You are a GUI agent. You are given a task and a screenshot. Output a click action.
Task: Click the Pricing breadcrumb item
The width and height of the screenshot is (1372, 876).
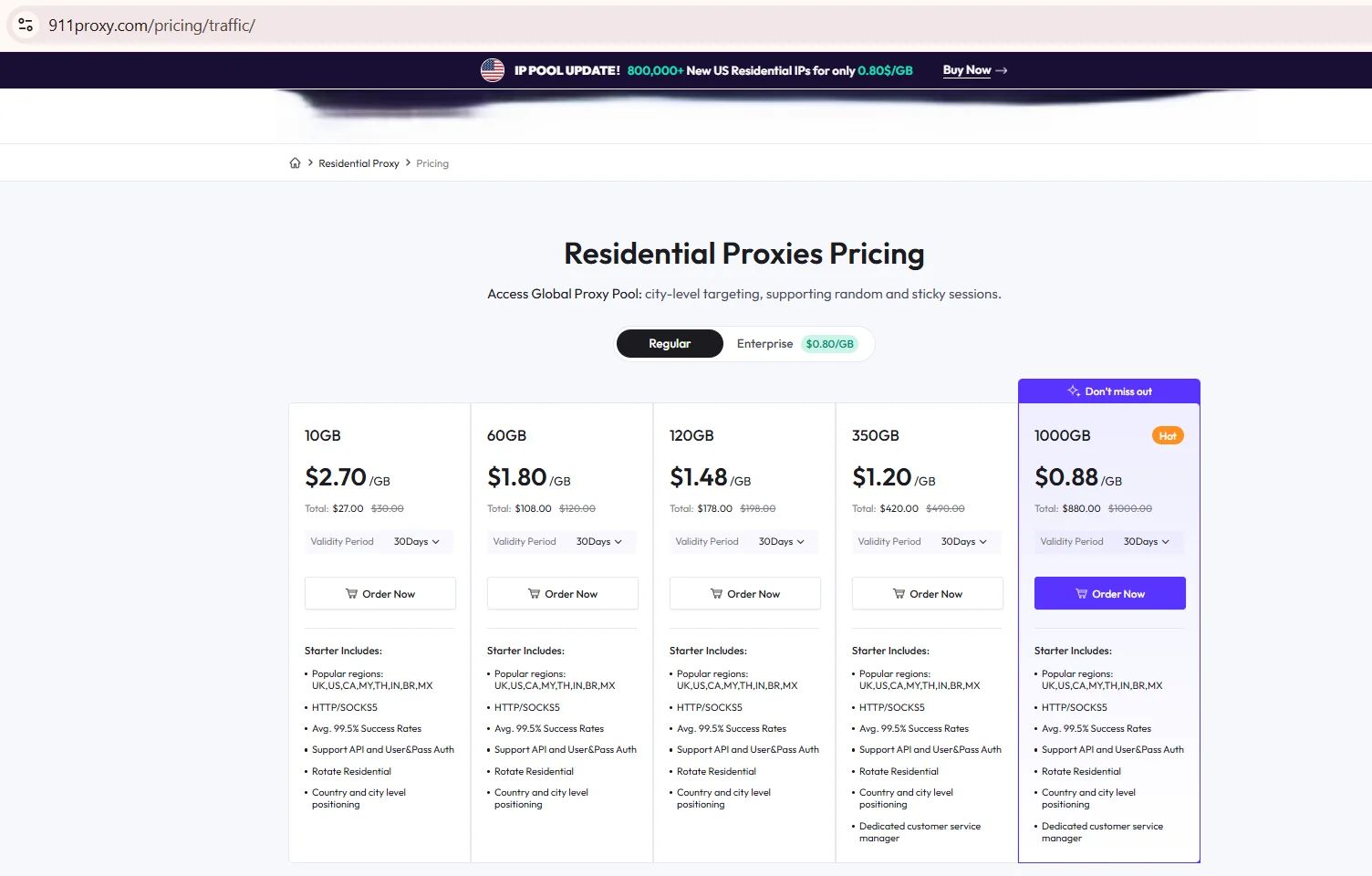coord(432,163)
